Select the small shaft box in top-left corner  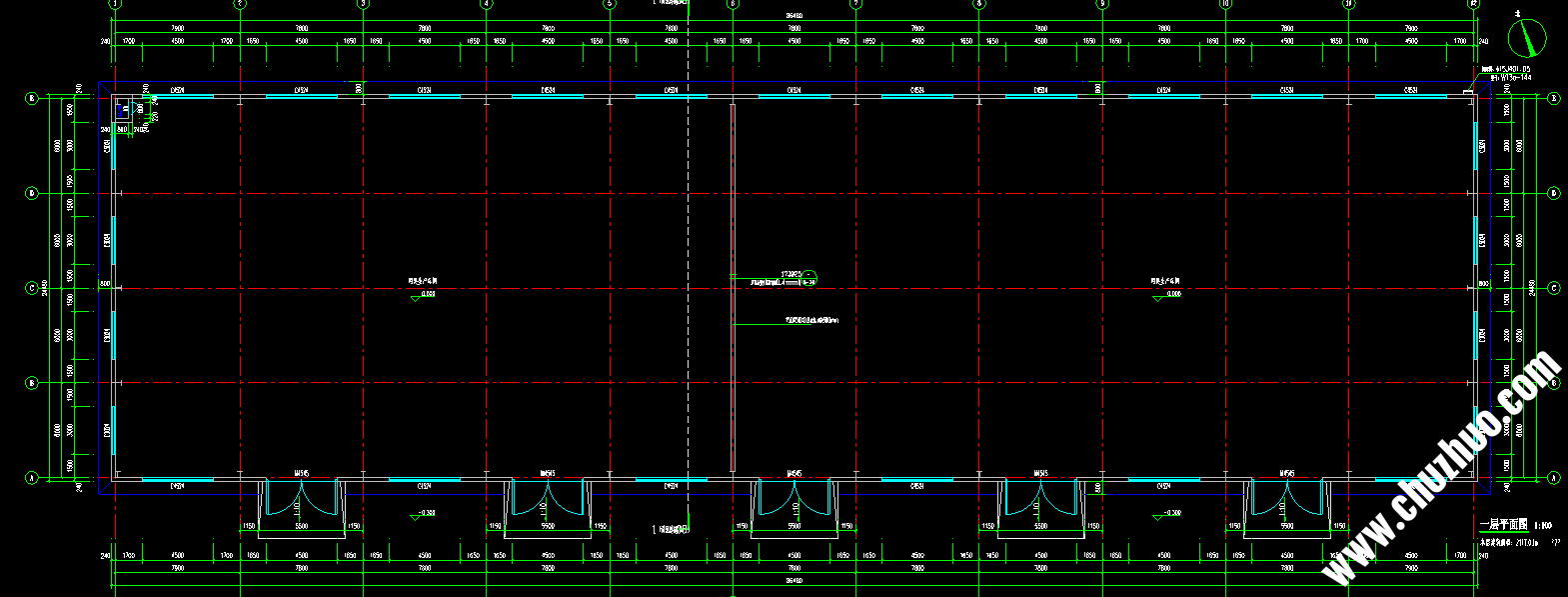click(x=124, y=107)
